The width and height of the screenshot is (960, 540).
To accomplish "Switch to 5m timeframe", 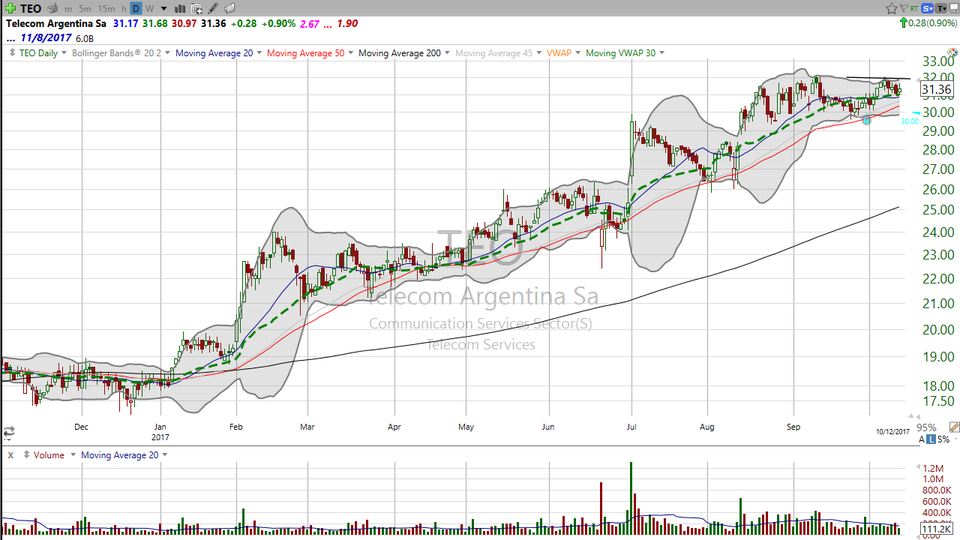I will click(85, 9).
